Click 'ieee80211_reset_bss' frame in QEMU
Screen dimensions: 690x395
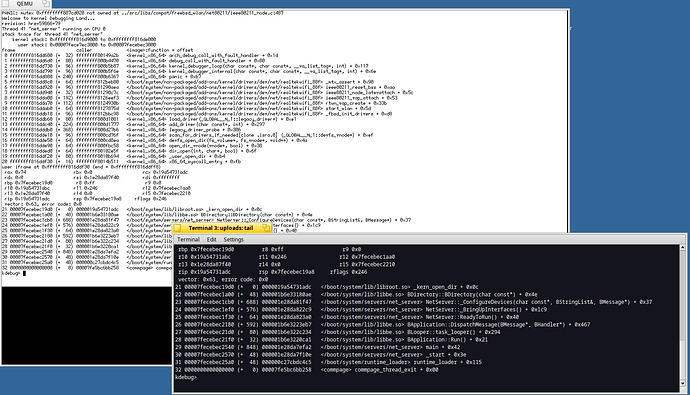pyautogui.click(x=198, y=87)
